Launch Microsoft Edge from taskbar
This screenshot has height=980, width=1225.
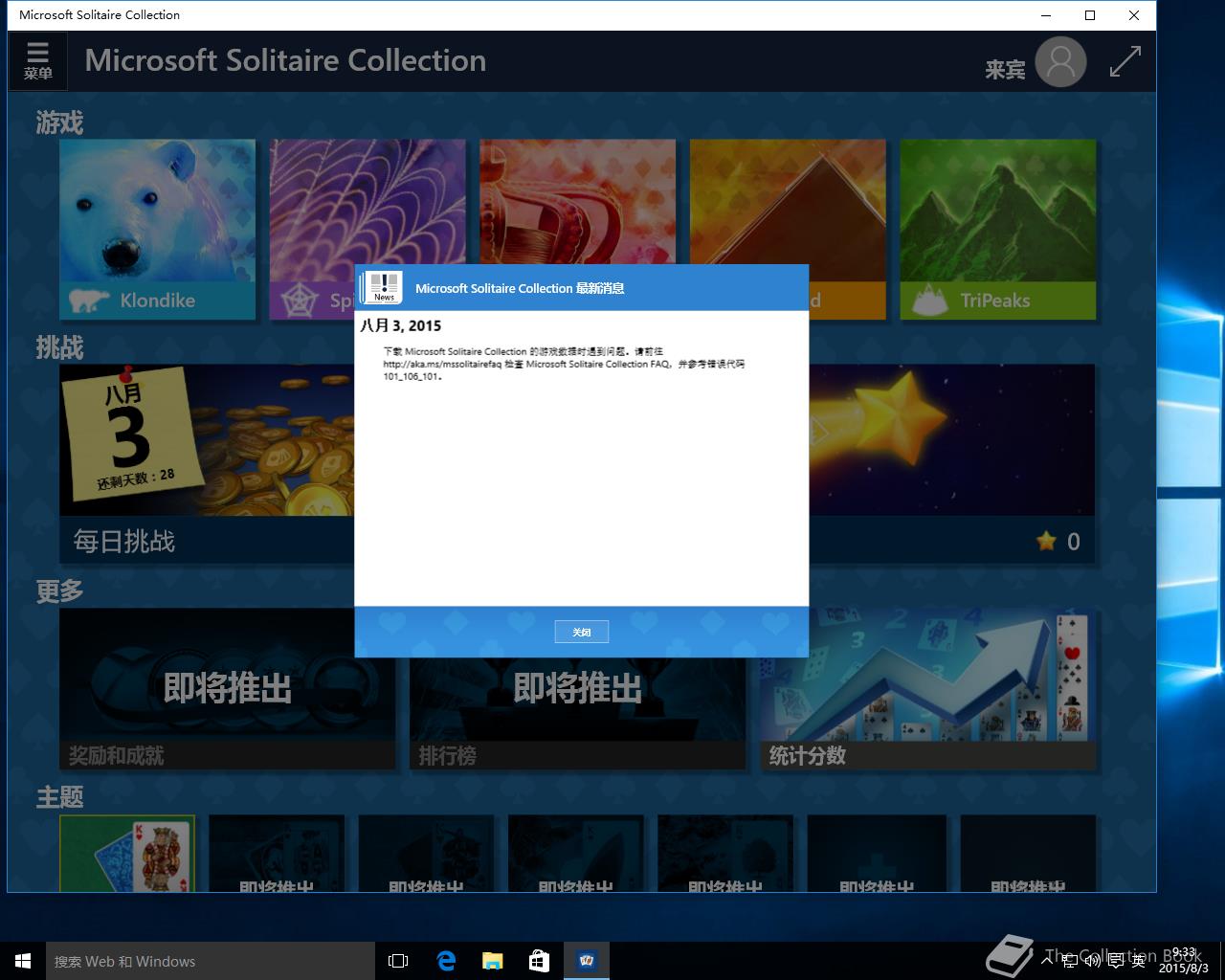[x=446, y=961]
